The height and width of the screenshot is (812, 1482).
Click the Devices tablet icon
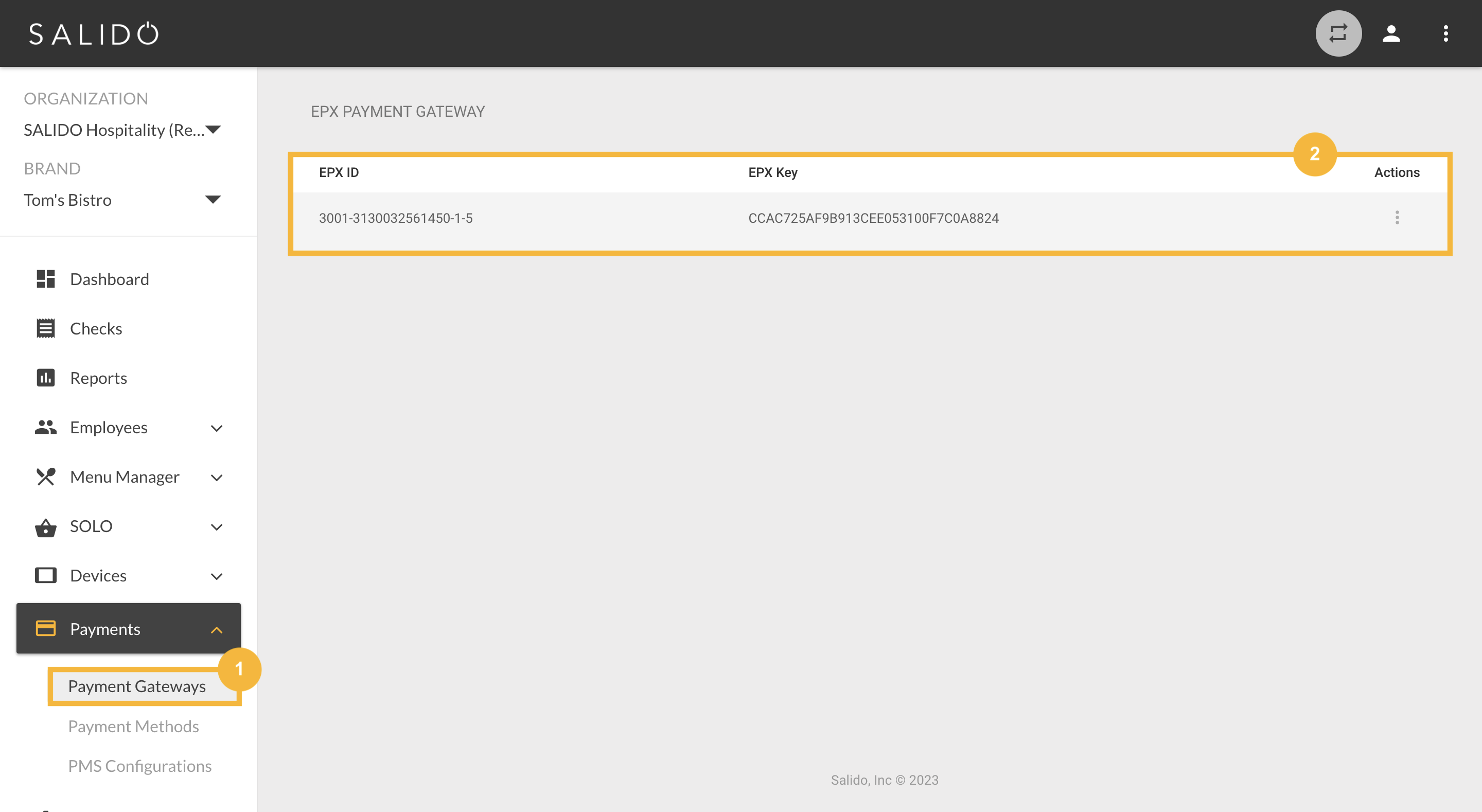pyautogui.click(x=45, y=575)
